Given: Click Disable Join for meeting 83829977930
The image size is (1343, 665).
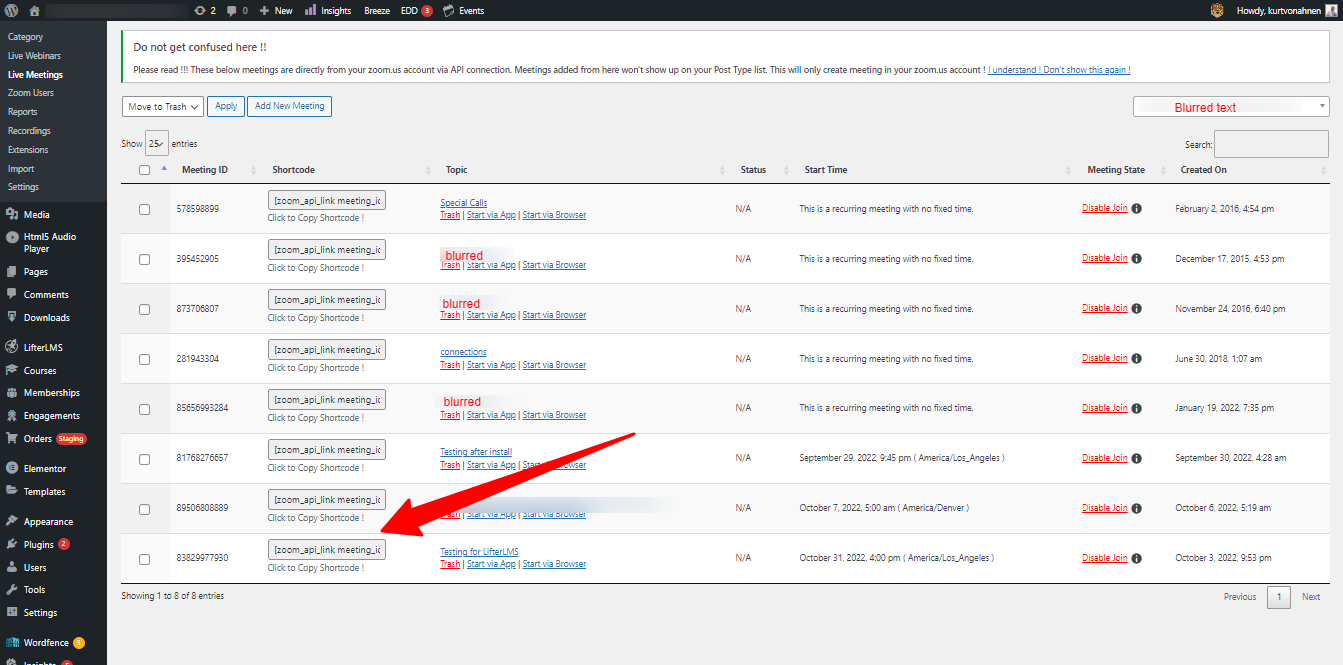Looking at the screenshot, I should [1103, 557].
